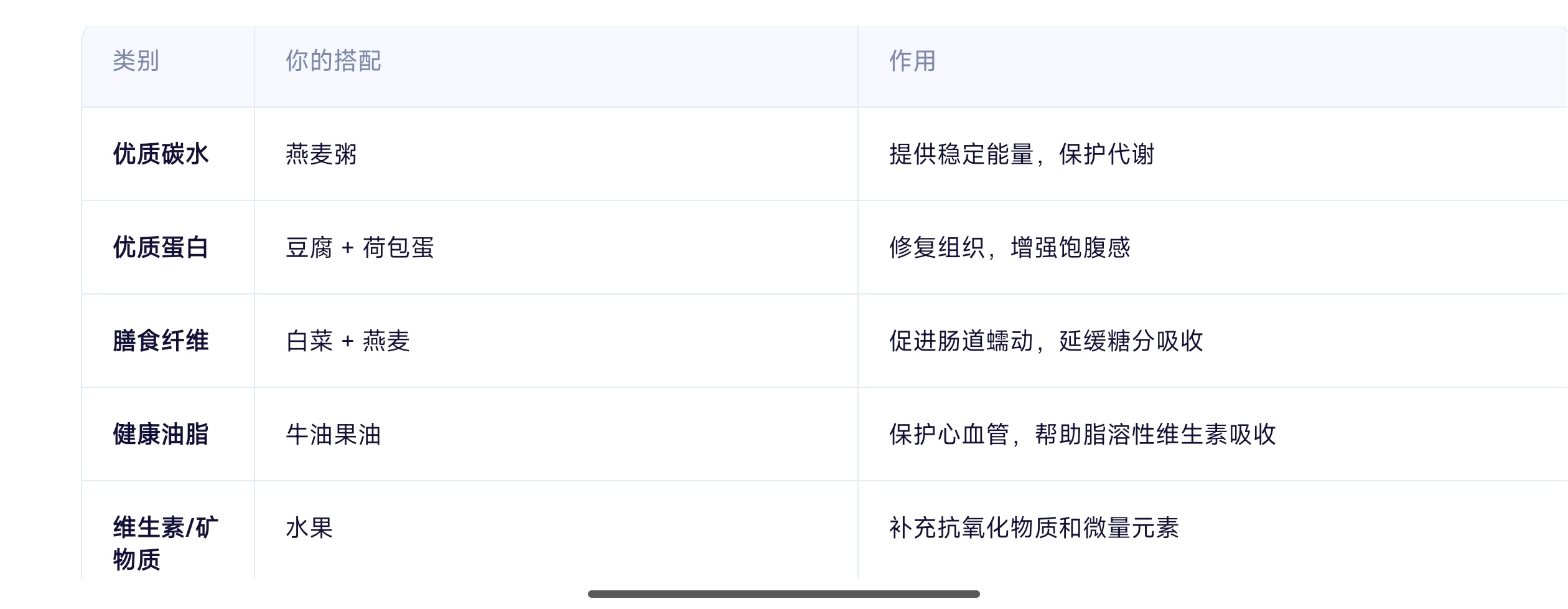The height and width of the screenshot is (609, 1568).
Task: Select the 优质蛋白 row label
Action: (x=161, y=247)
